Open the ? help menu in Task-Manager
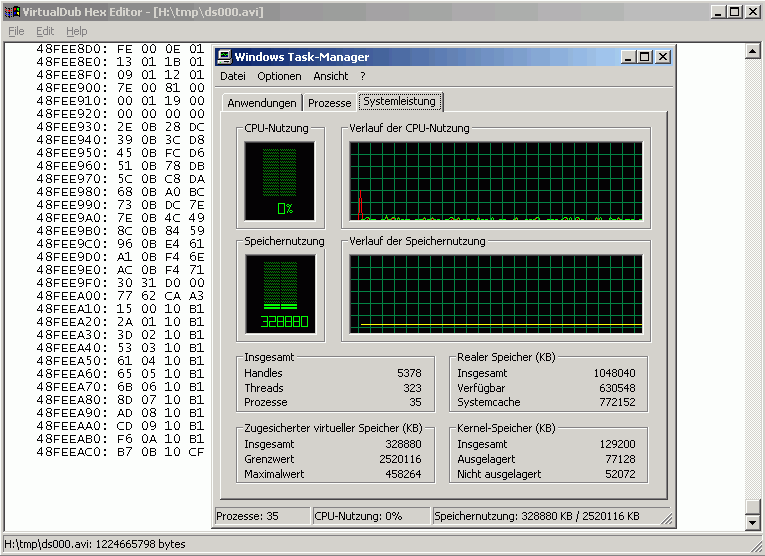Image resolution: width=765 pixels, height=556 pixels. coord(362,76)
